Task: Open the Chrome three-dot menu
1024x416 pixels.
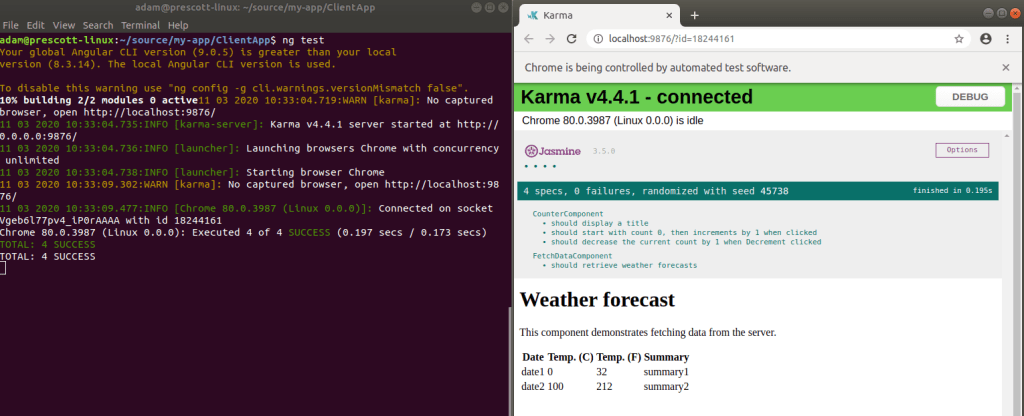Action: (1007, 39)
